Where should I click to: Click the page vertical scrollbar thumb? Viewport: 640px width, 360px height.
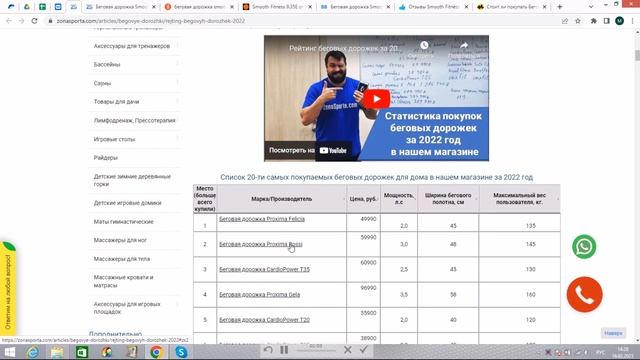coord(637,55)
